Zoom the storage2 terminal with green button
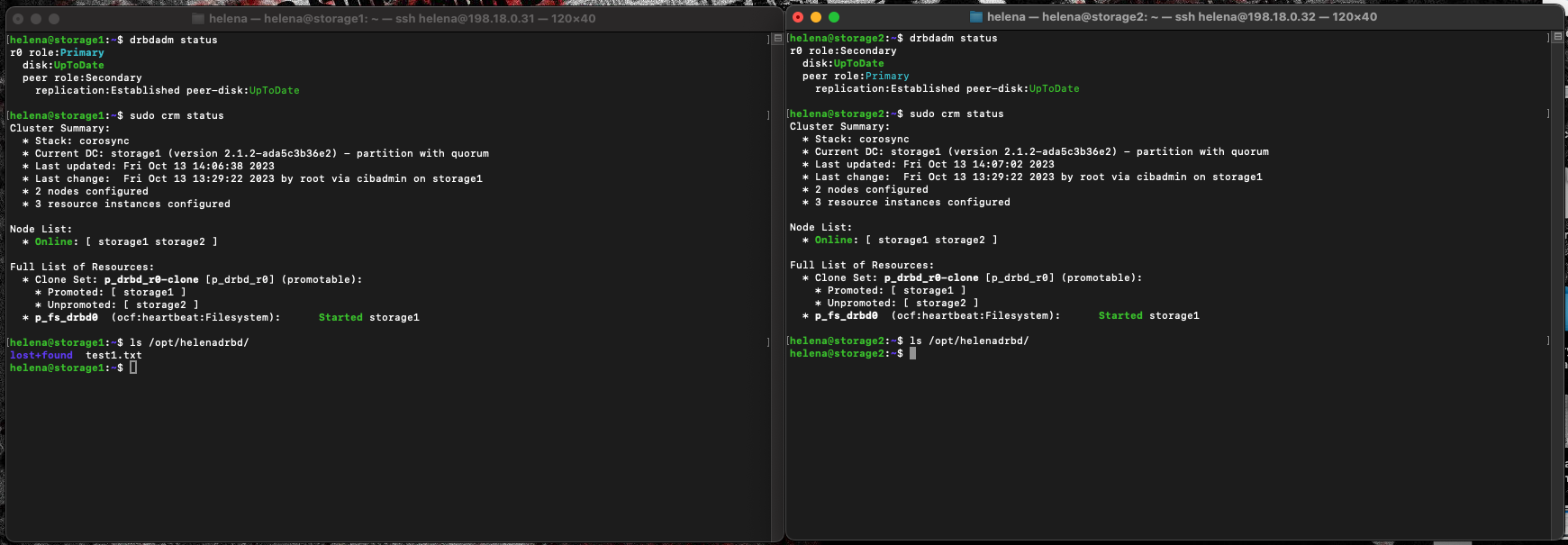Screen dimensions: 1568x545 pos(834,17)
